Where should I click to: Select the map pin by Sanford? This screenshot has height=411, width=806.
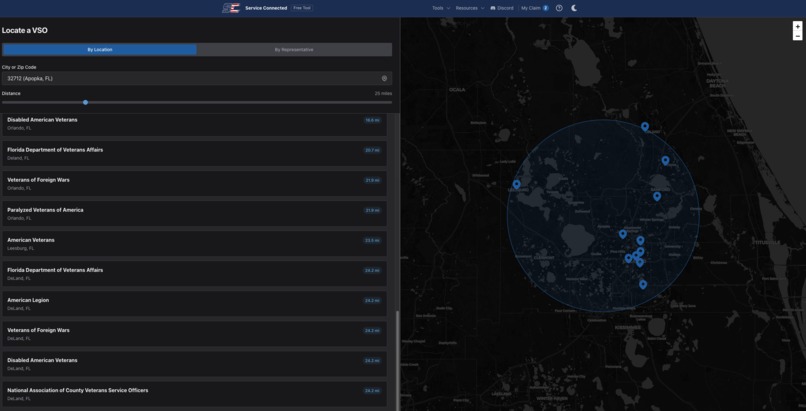[657, 196]
